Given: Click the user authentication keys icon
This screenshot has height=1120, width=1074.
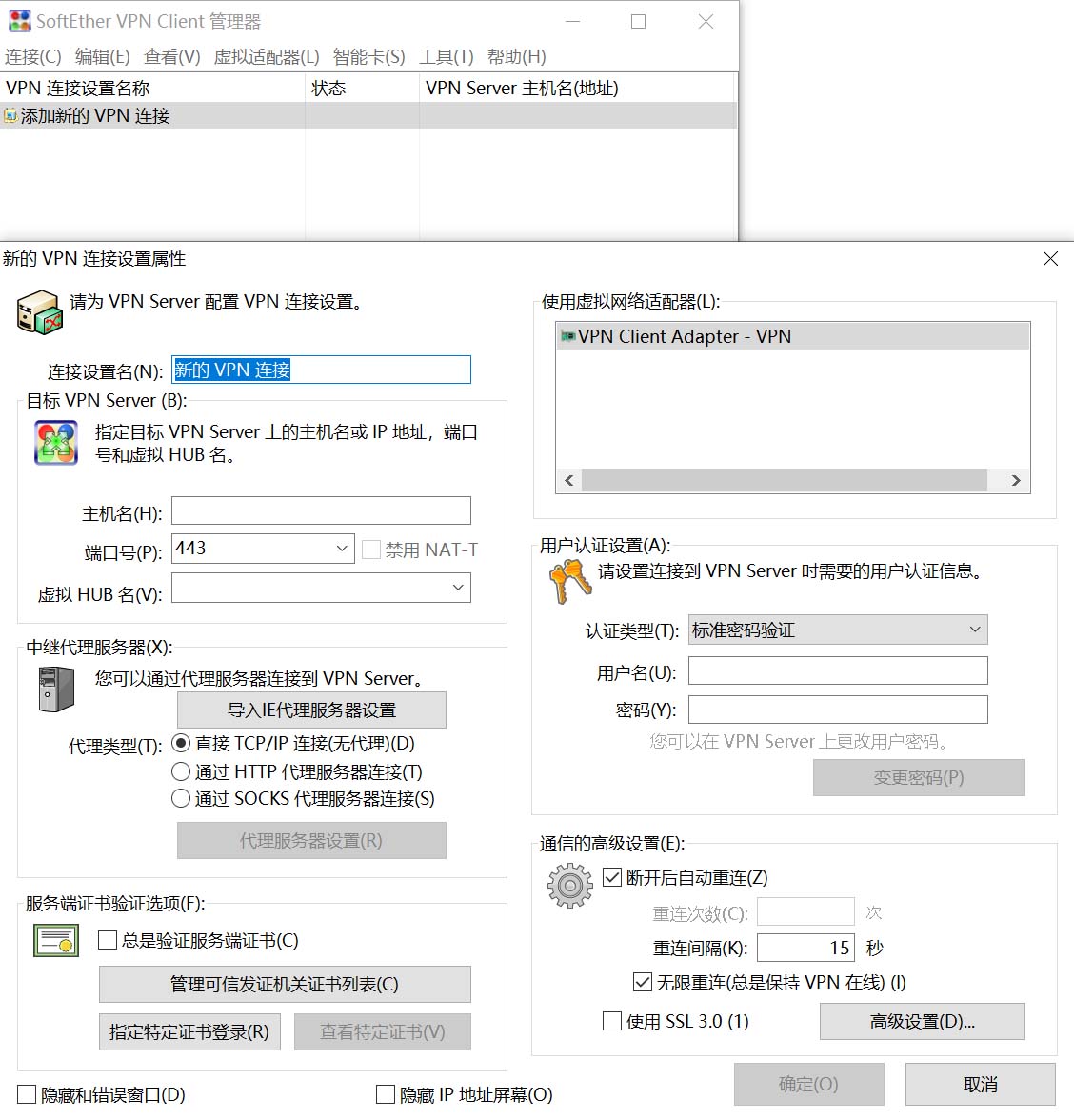Looking at the screenshot, I should pos(570,581).
